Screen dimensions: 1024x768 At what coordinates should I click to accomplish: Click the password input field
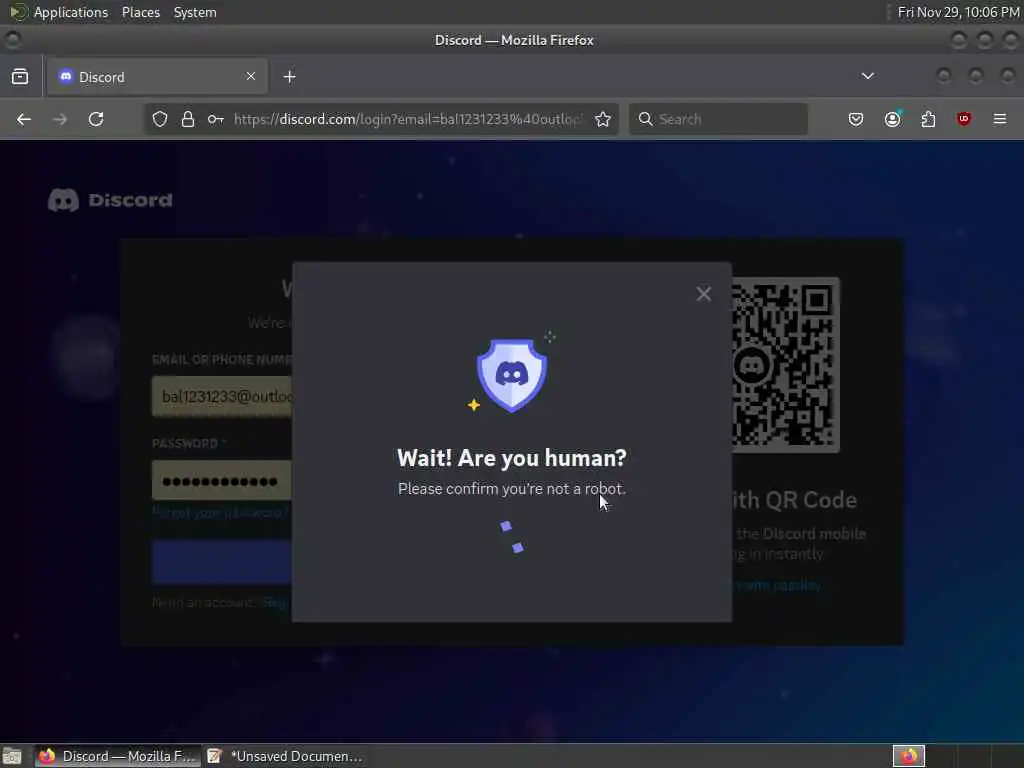[x=222, y=481]
